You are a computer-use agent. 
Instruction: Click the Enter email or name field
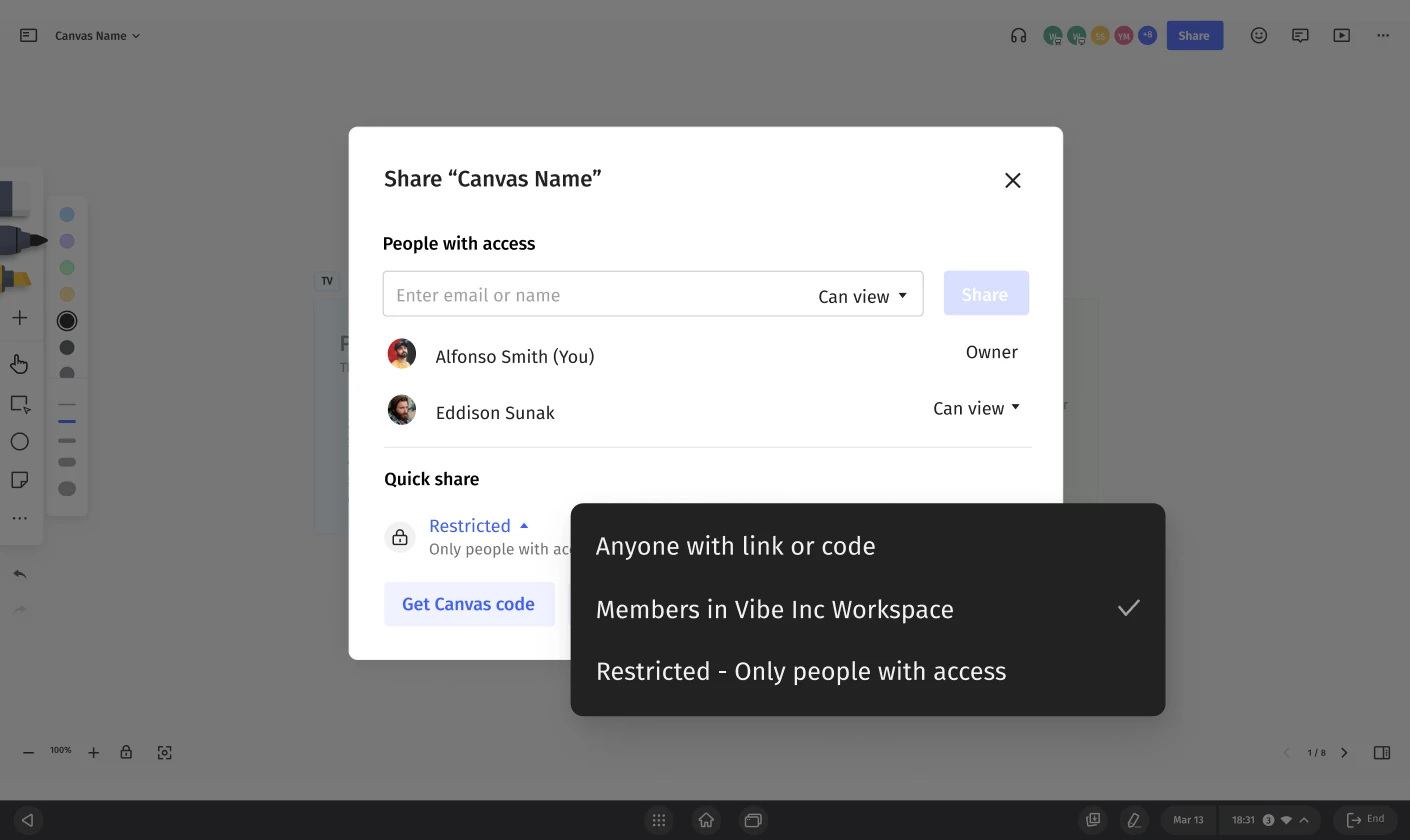(x=595, y=295)
